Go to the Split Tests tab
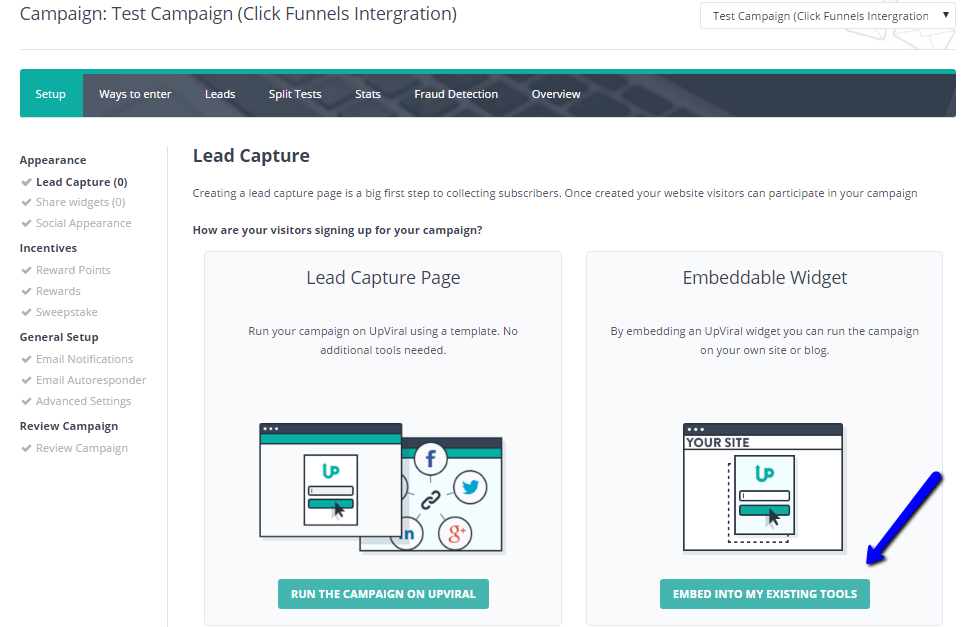Screen dimensions: 971x627 (295, 94)
